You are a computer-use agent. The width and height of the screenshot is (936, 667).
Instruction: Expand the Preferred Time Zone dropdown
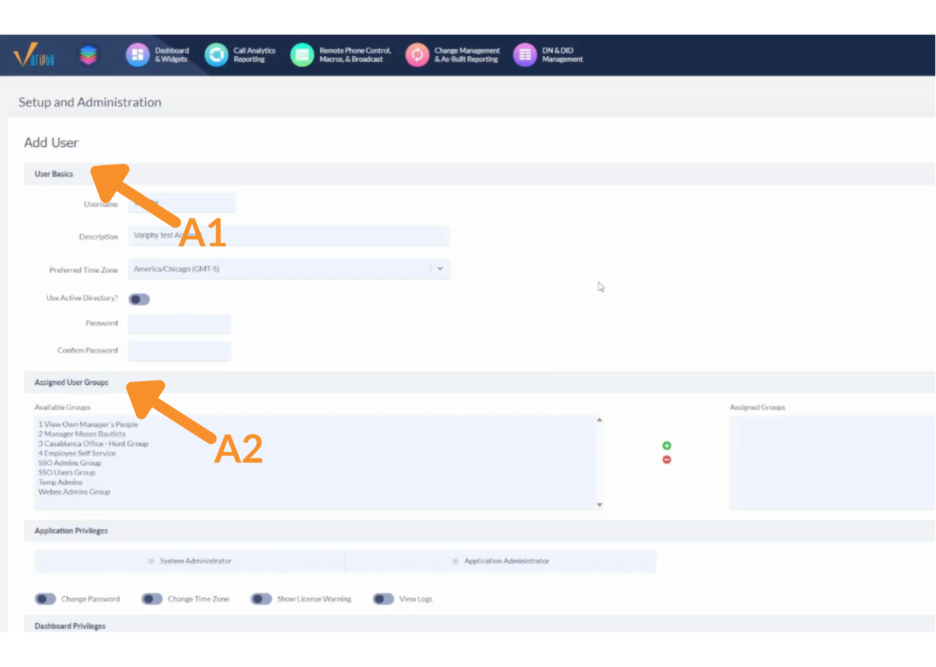[440, 269]
